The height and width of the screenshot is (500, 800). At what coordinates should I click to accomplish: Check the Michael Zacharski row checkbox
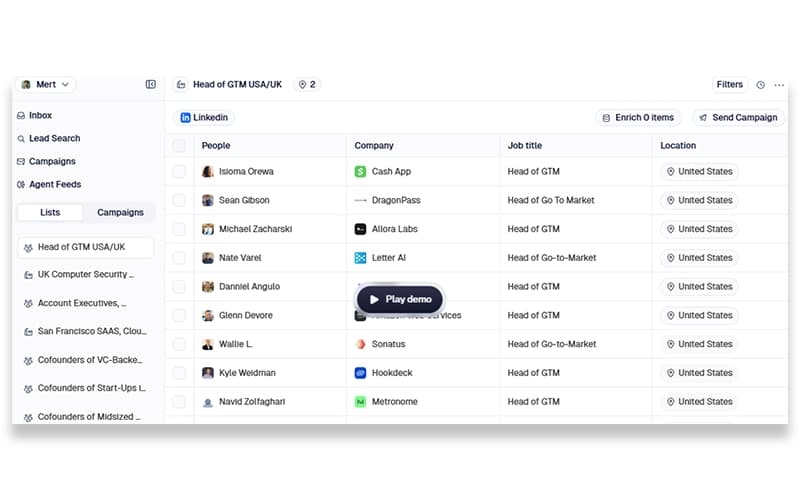[179, 229]
